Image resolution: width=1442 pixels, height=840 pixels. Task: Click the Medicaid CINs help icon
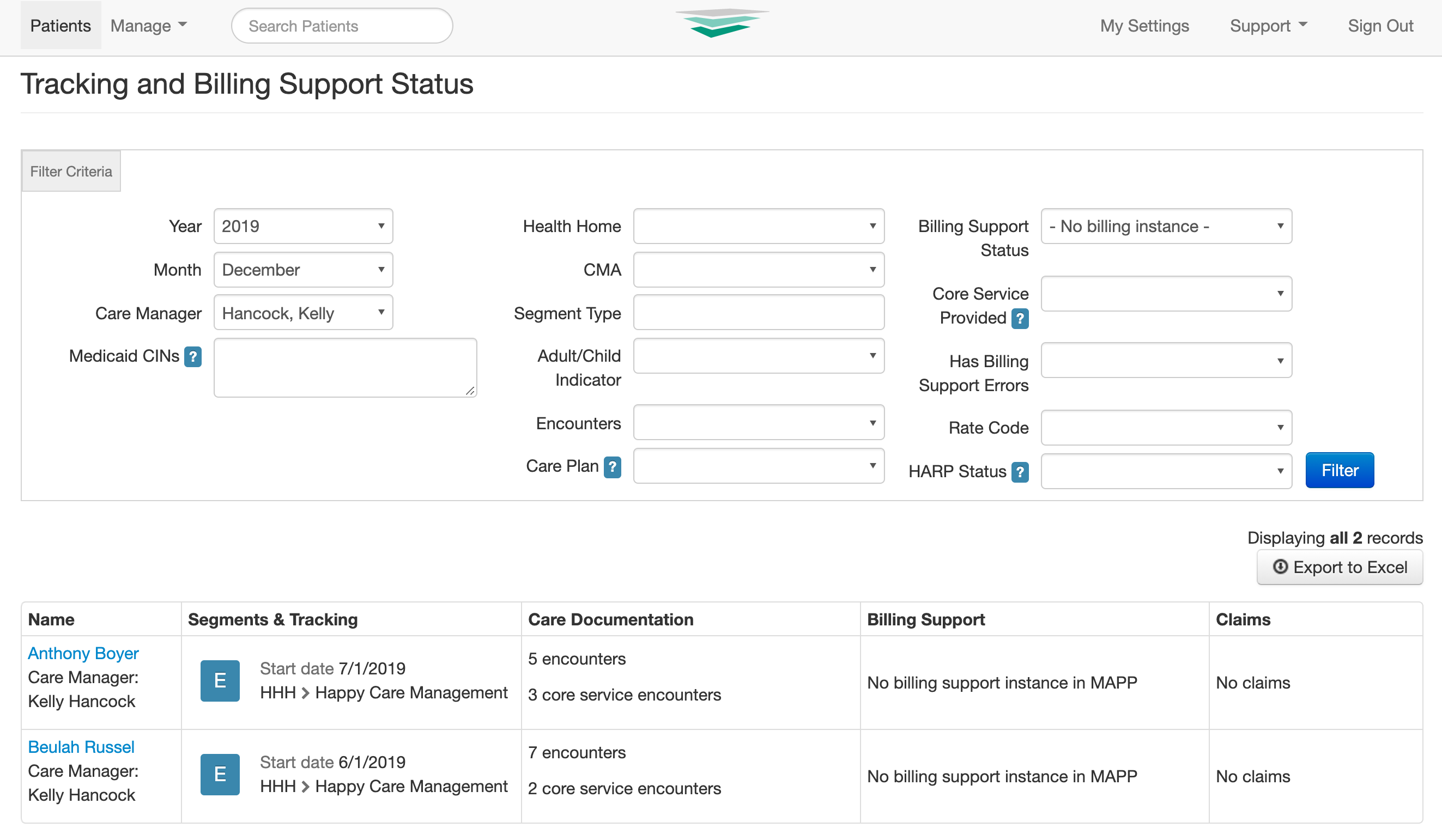[x=193, y=356]
